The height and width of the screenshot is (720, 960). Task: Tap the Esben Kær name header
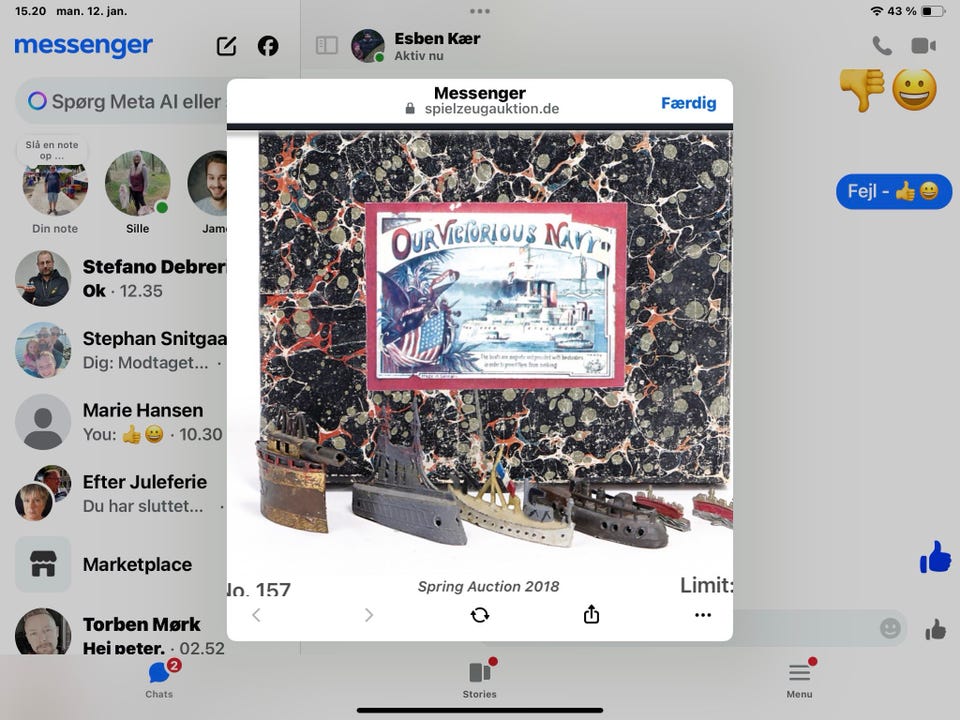tap(437, 38)
